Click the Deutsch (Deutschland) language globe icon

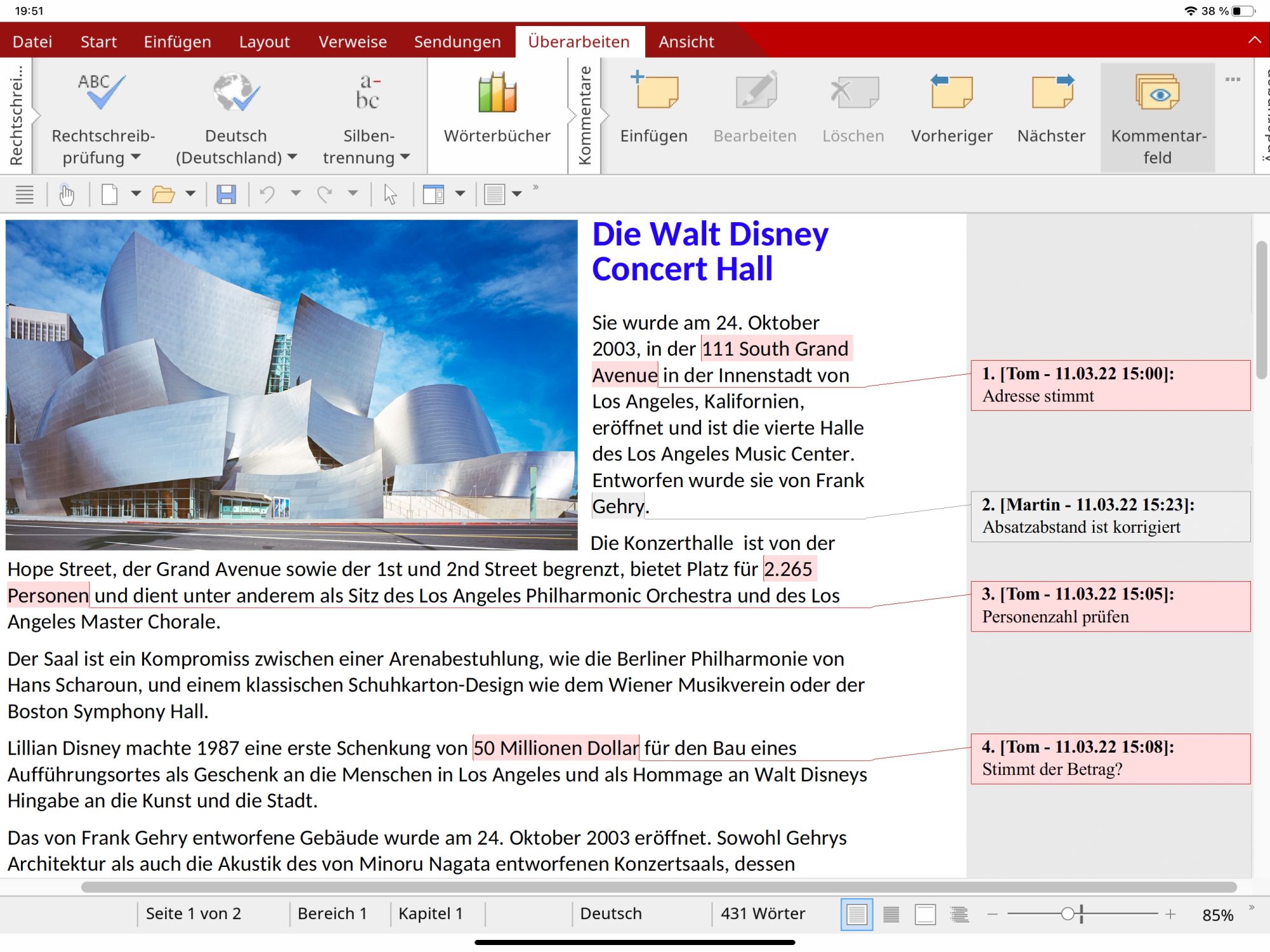236,93
